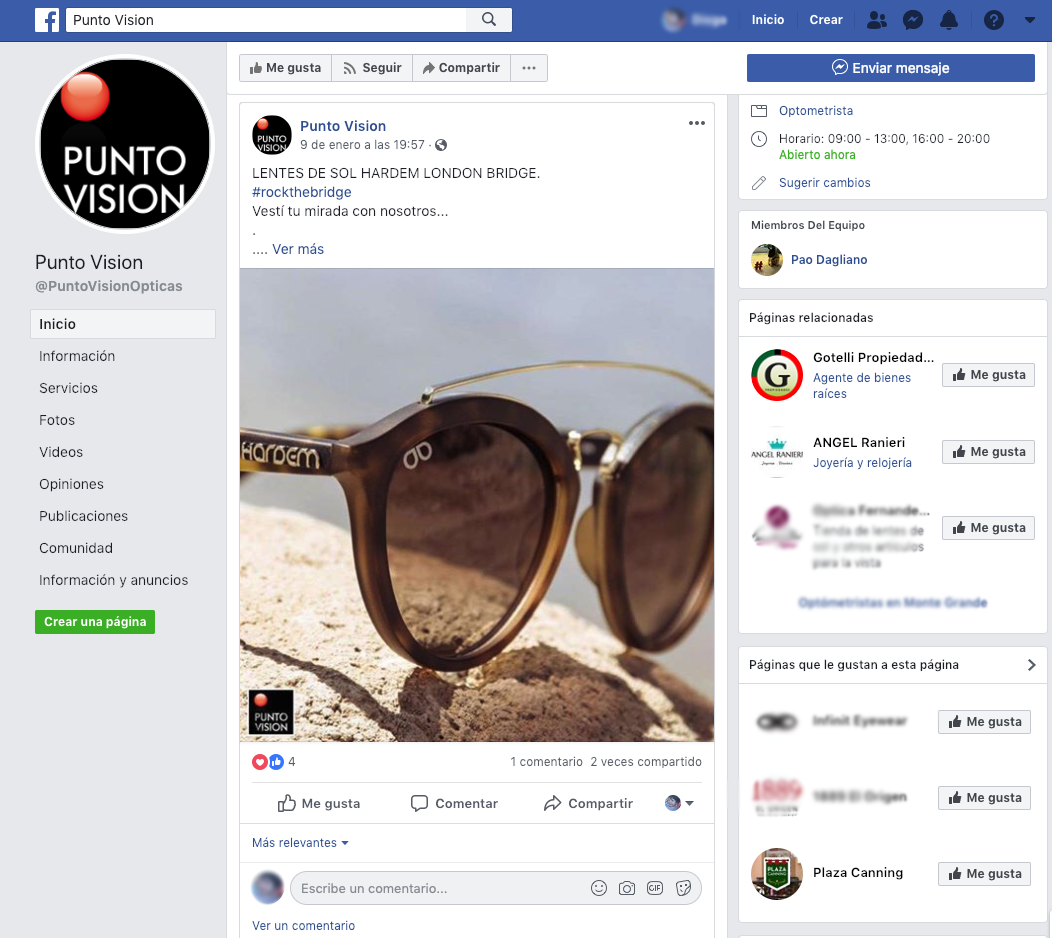This screenshot has height=938, width=1052.
Task: Click the Punto Vision search field
Action: tap(266, 20)
